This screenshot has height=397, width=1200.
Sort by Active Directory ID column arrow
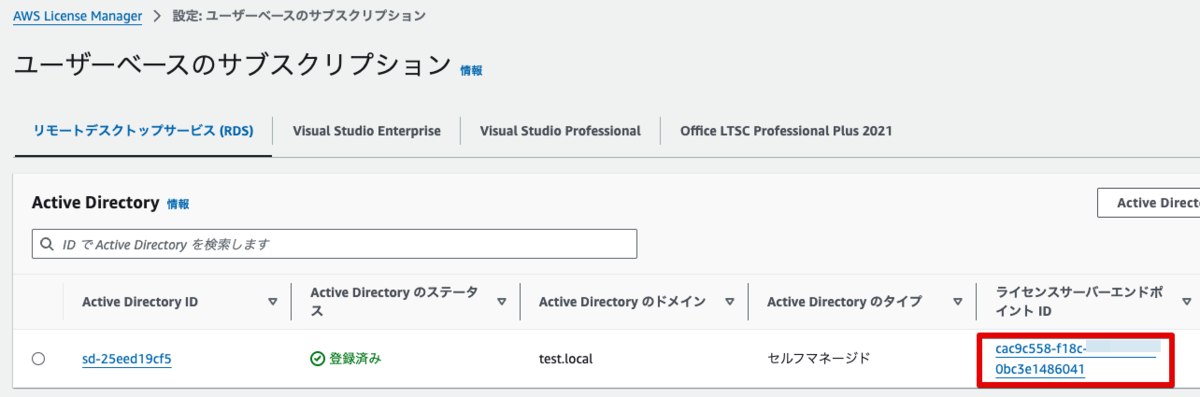click(x=273, y=301)
